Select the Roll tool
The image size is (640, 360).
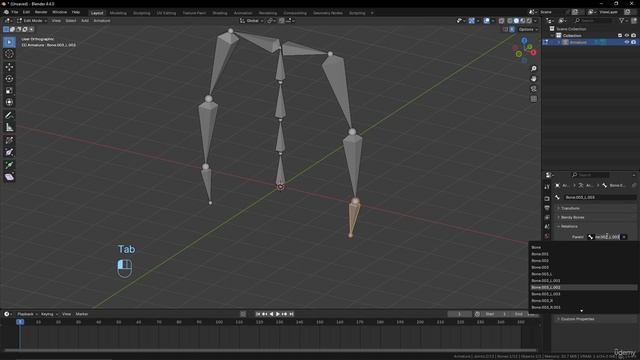[9, 140]
